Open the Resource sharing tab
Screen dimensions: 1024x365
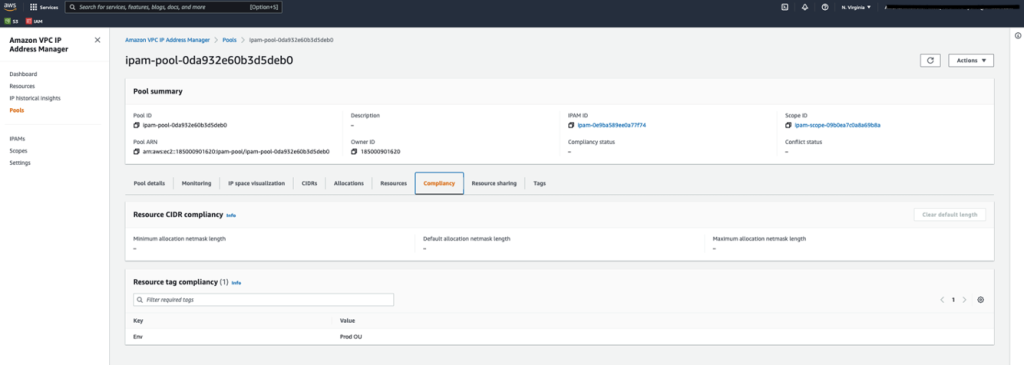pos(494,183)
